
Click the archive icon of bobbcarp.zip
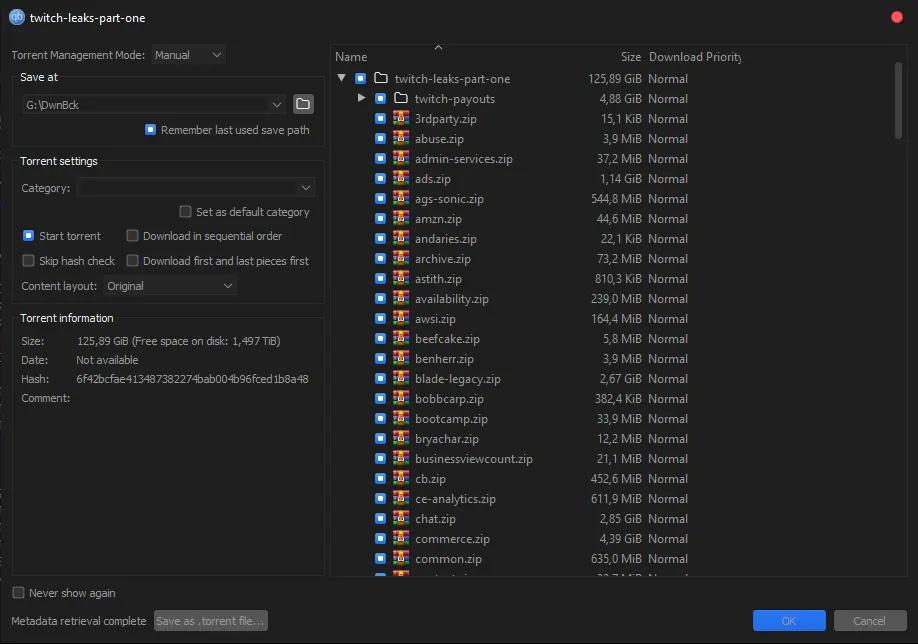[x=400, y=398]
